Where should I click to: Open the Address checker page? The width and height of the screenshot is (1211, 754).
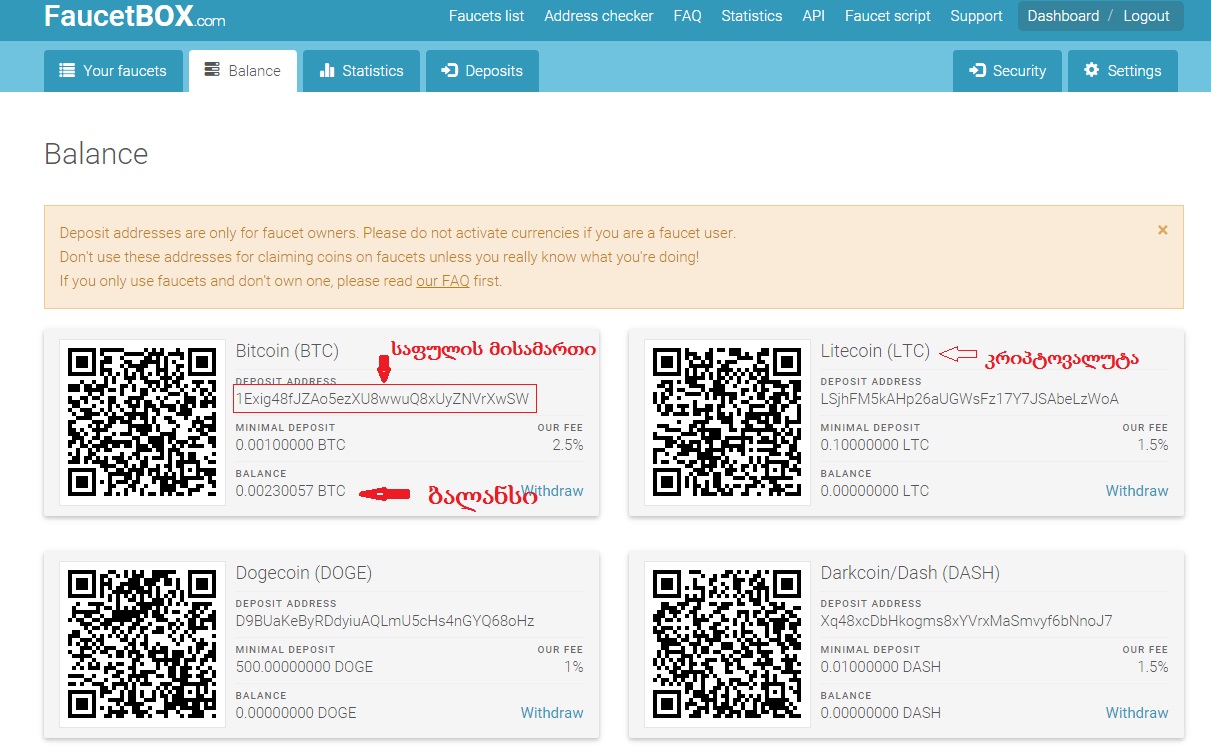(x=599, y=16)
